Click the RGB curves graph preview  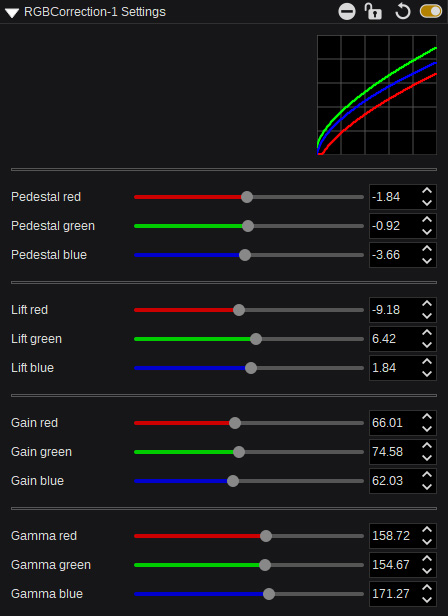[377, 95]
